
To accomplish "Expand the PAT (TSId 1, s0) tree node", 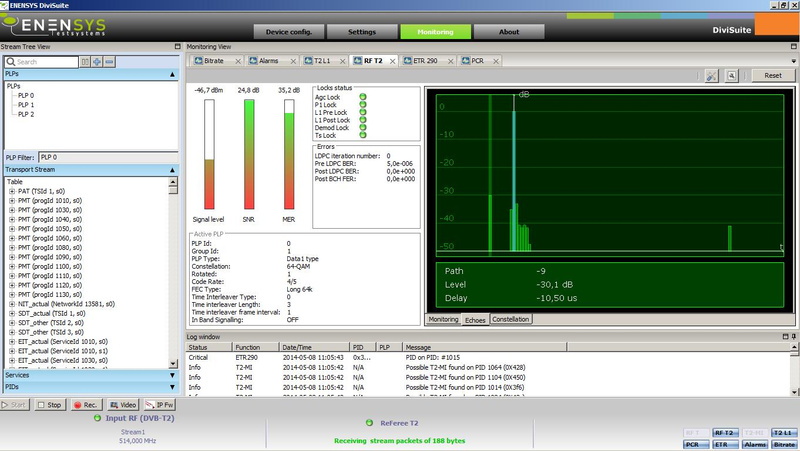I will pyautogui.click(x=12, y=191).
